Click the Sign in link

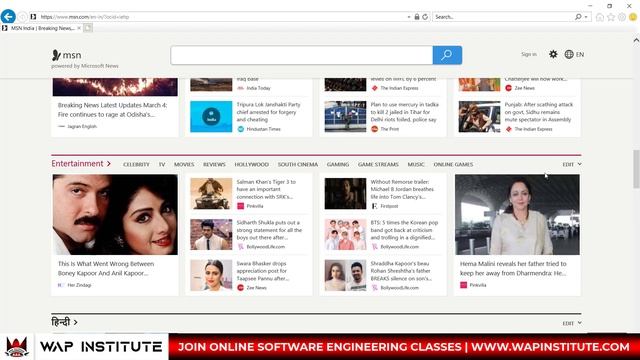tap(529, 54)
